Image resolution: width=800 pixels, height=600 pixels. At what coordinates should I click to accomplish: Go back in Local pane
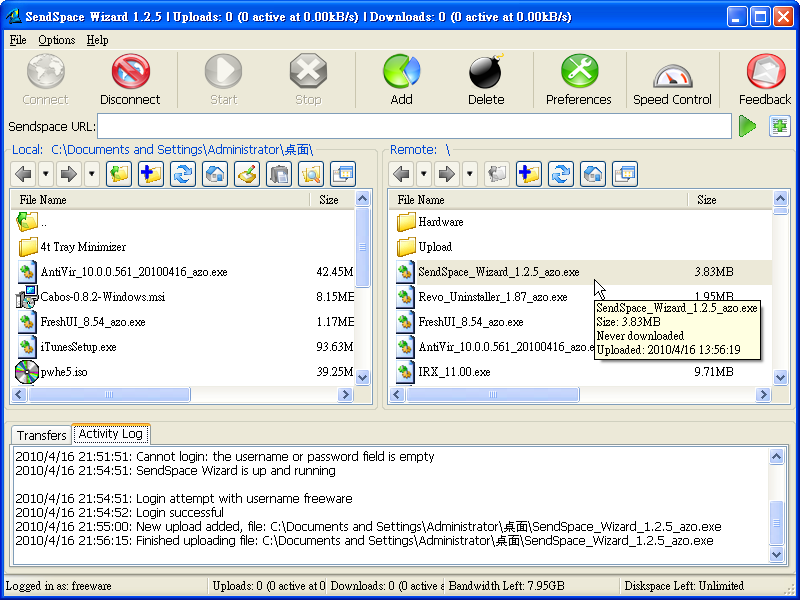tap(24, 174)
